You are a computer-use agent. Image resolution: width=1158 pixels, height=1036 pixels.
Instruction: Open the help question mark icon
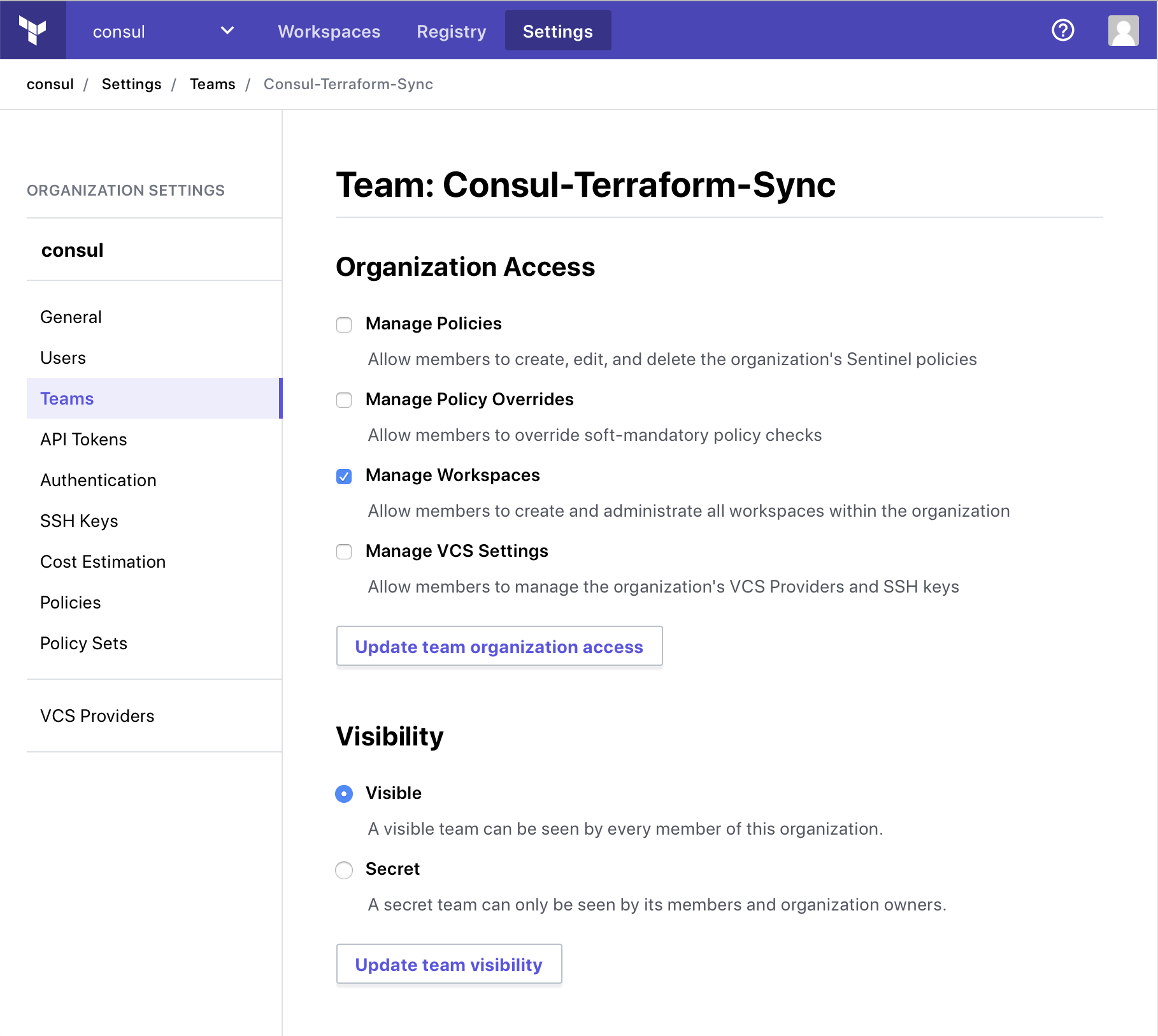pyautogui.click(x=1062, y=30)
